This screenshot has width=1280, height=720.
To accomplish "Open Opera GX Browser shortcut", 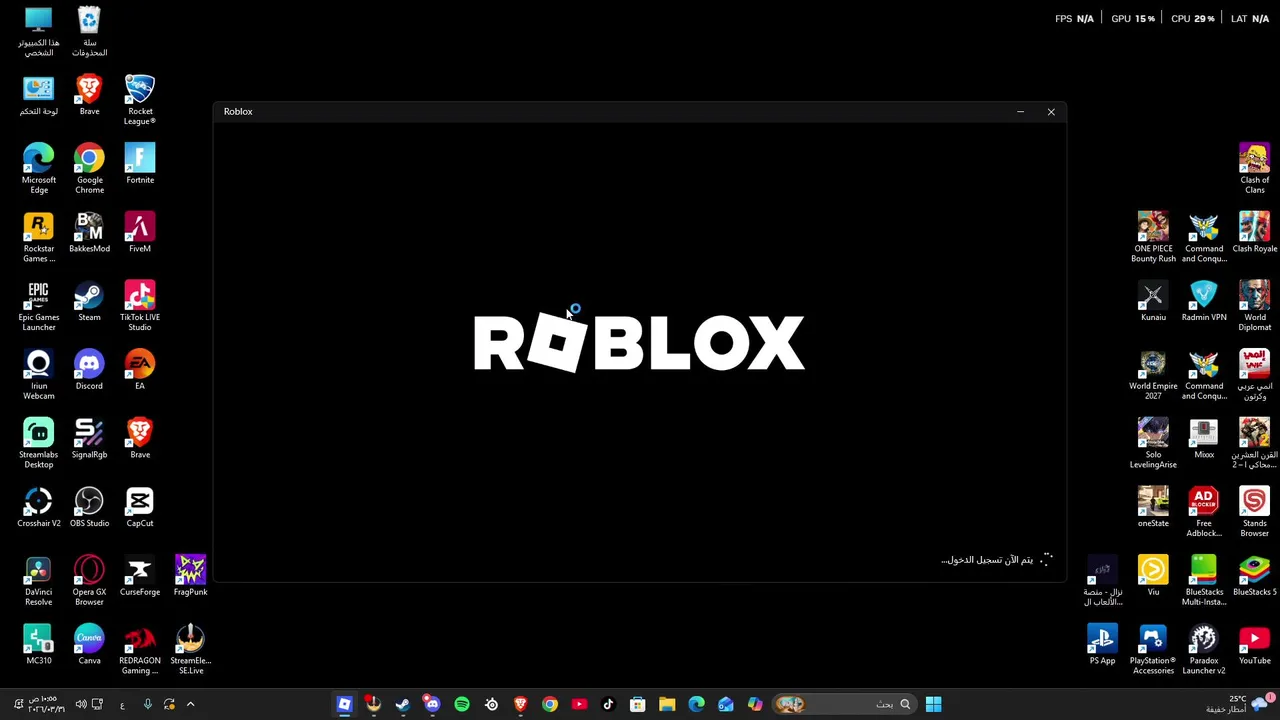I will 89,580.
